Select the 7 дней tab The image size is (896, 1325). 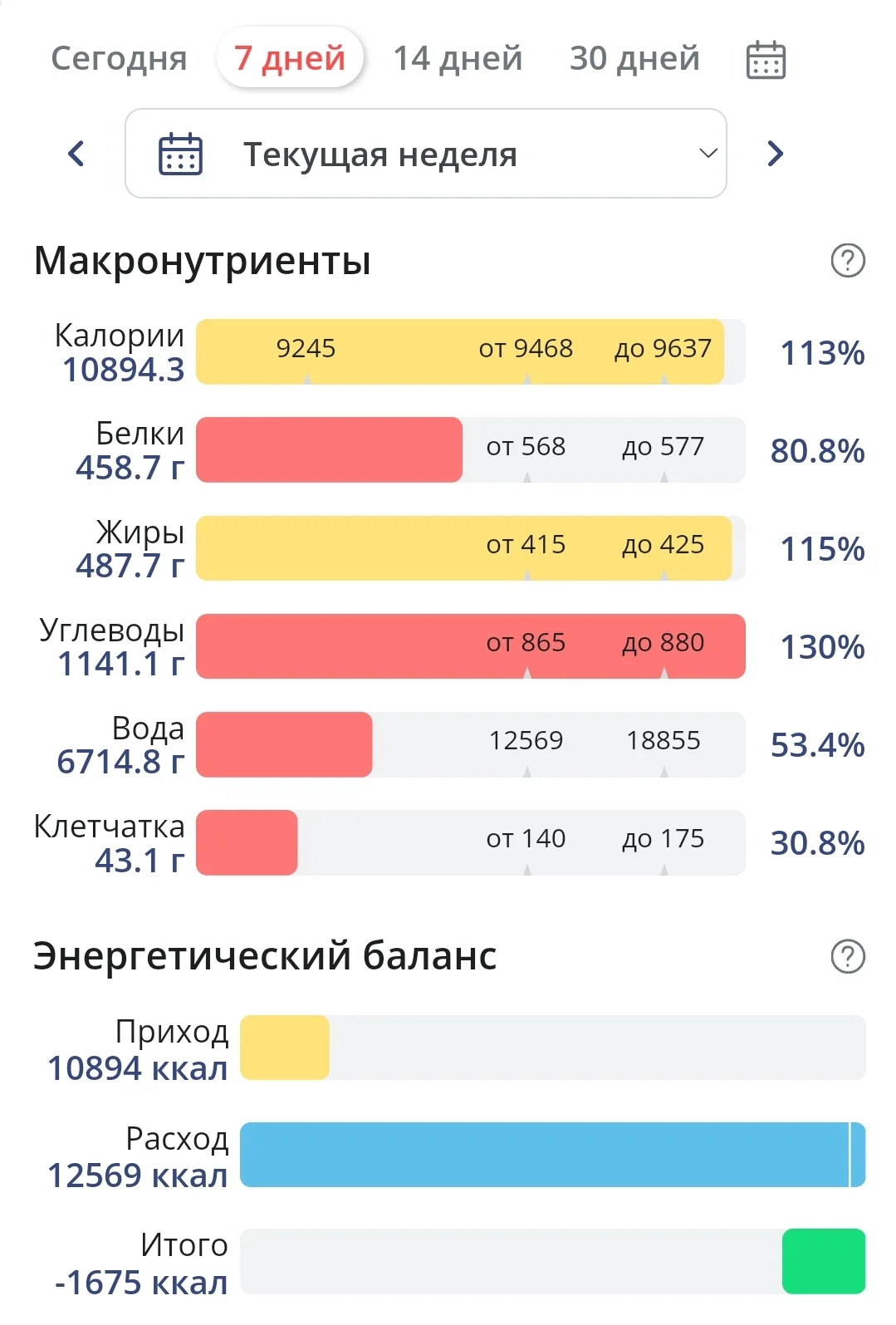coord(290,59)
